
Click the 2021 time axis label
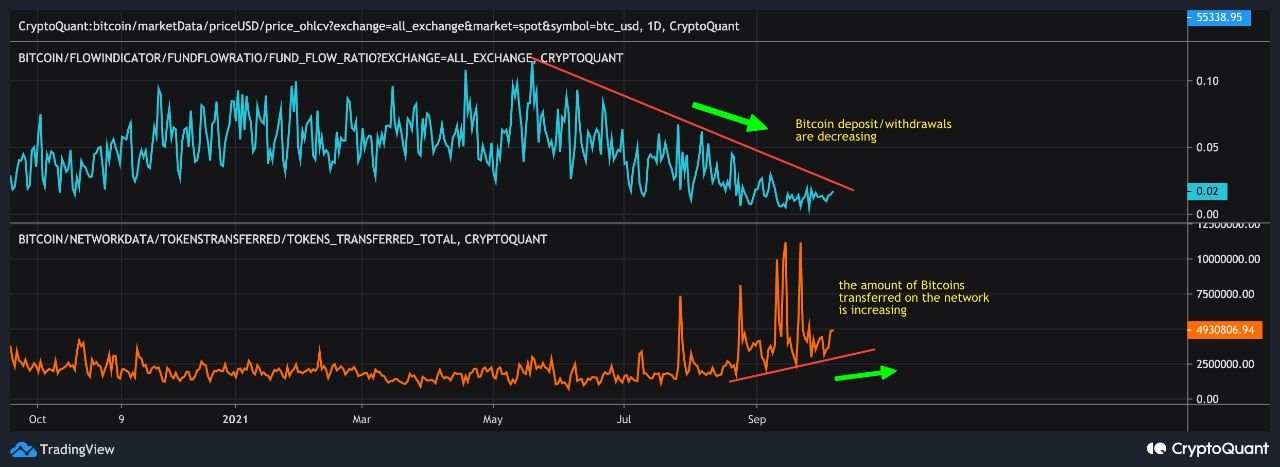click(x=235, y=421)
